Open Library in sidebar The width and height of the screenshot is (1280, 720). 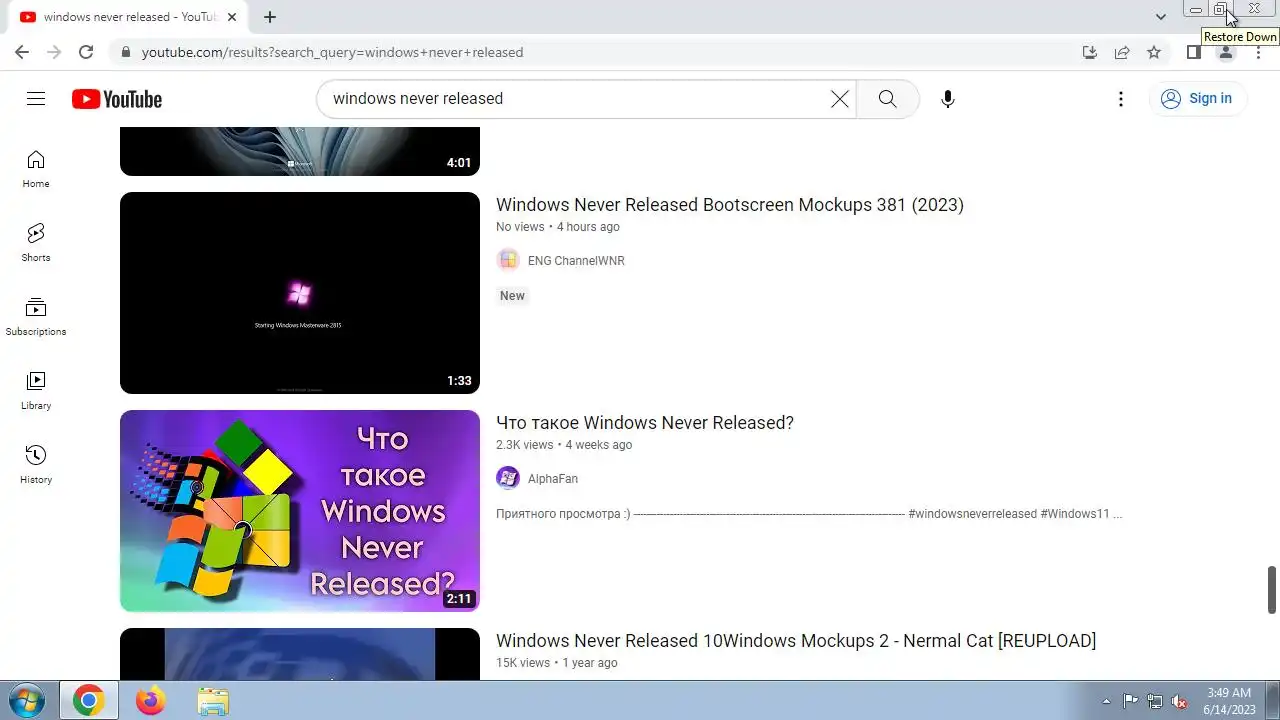click(36, 391)
